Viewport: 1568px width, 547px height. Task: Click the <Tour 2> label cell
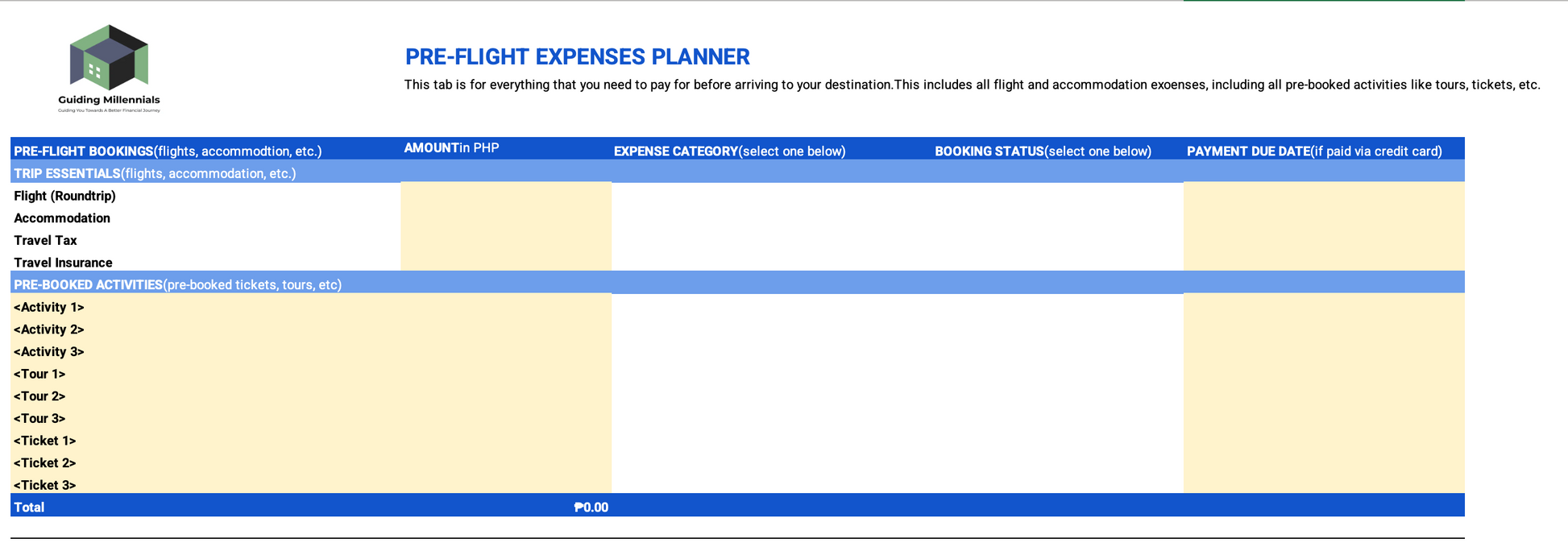click(x=205, y=396)
